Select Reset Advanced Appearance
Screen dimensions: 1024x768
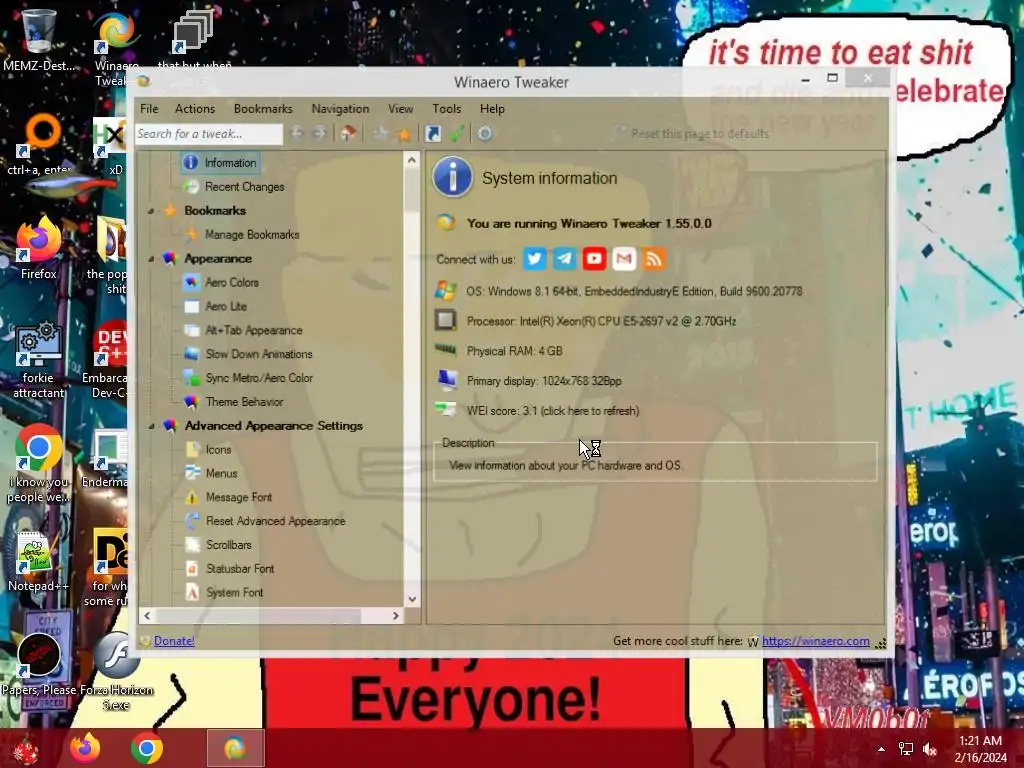(275, 521)
